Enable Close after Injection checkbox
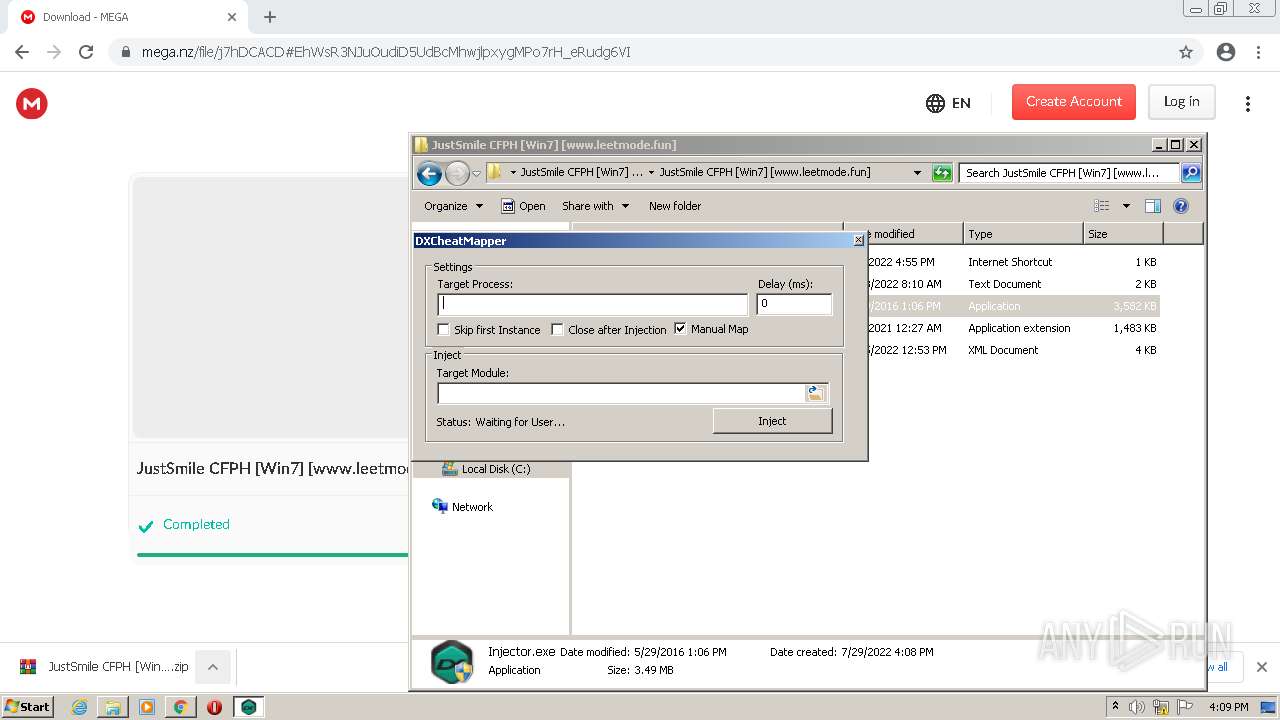The width and height of the screenshot is (1280, 720). (x=558, y=329)
